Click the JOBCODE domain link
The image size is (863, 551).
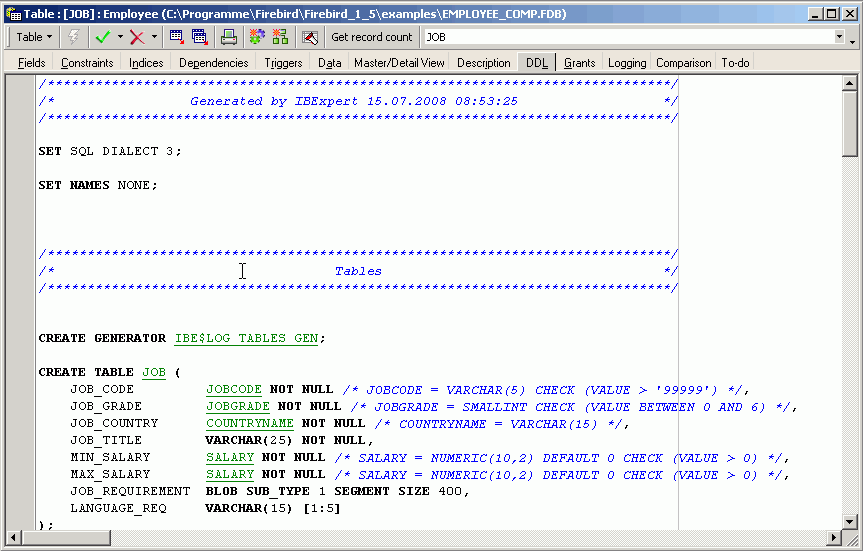(x=234, y=389)
